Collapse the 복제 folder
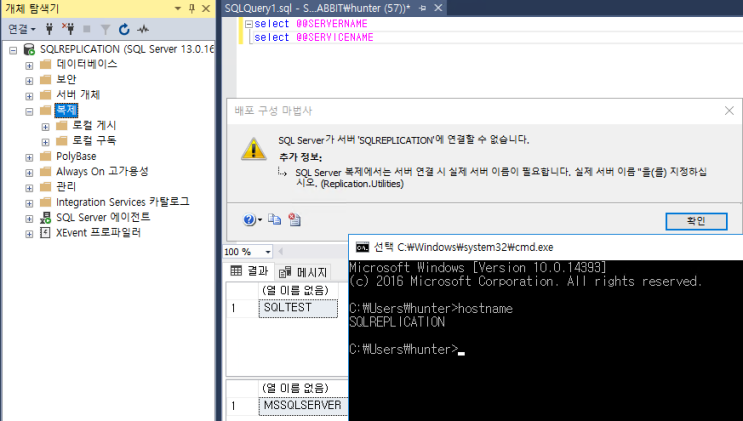This screenshot has height=421, width=743. tap(29, 111)
